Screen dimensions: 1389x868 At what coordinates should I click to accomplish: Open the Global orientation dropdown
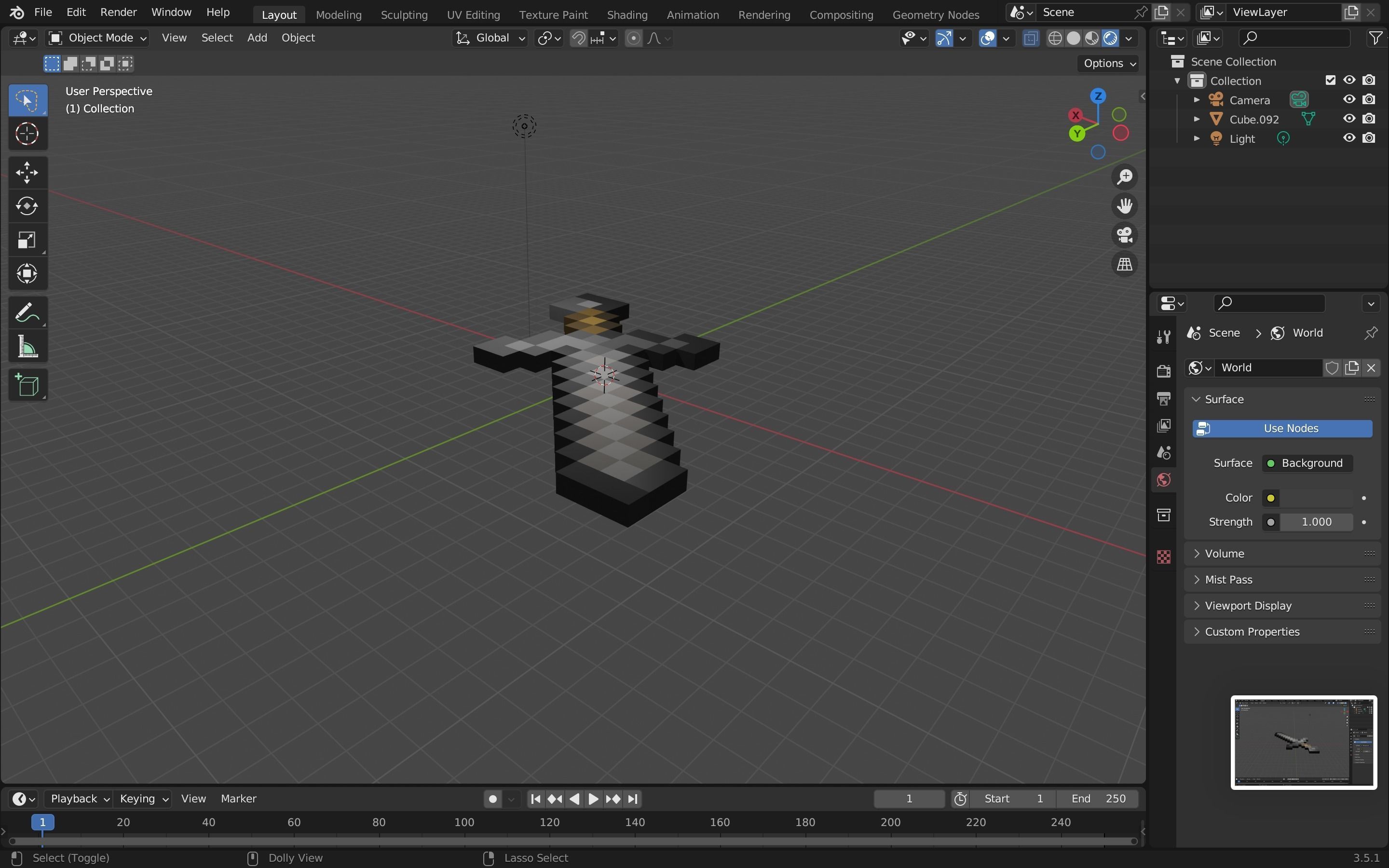tap(490, 38)
